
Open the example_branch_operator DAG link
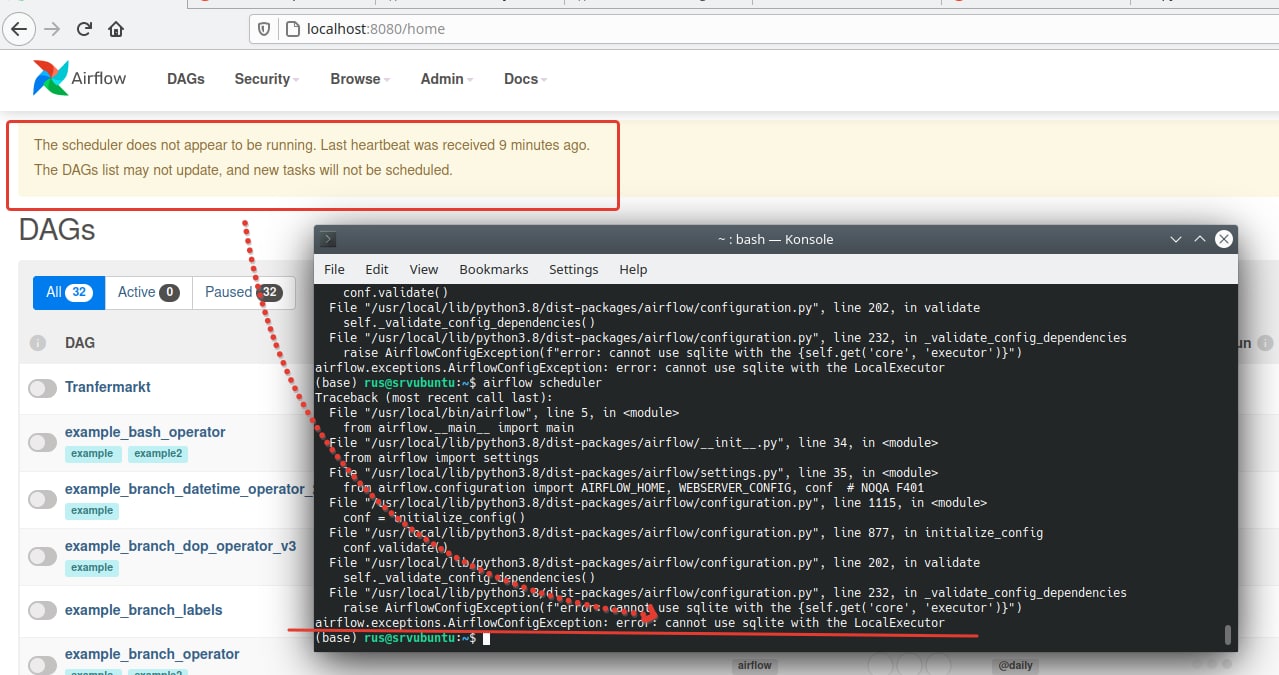click(x=152, y=654)
